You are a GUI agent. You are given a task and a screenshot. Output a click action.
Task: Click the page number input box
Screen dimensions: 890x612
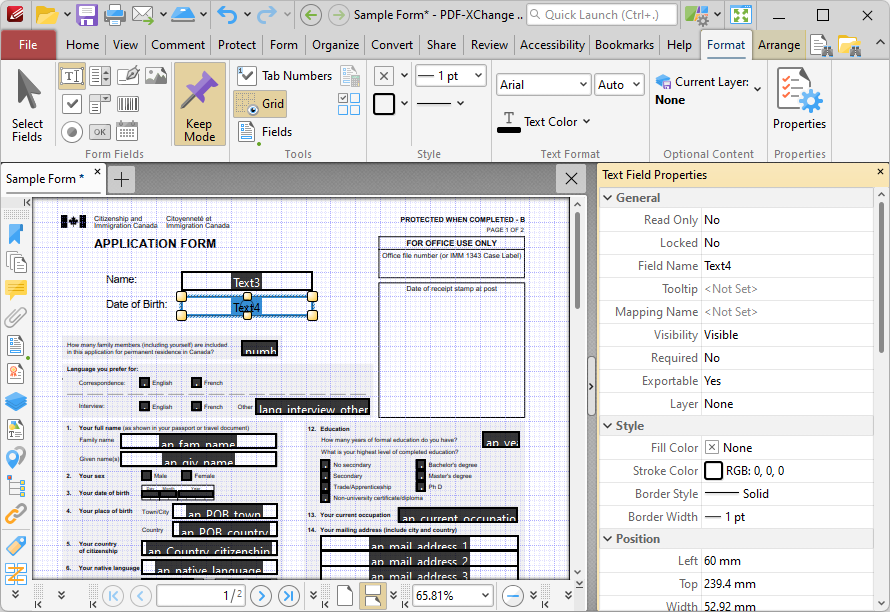point(201,596)
